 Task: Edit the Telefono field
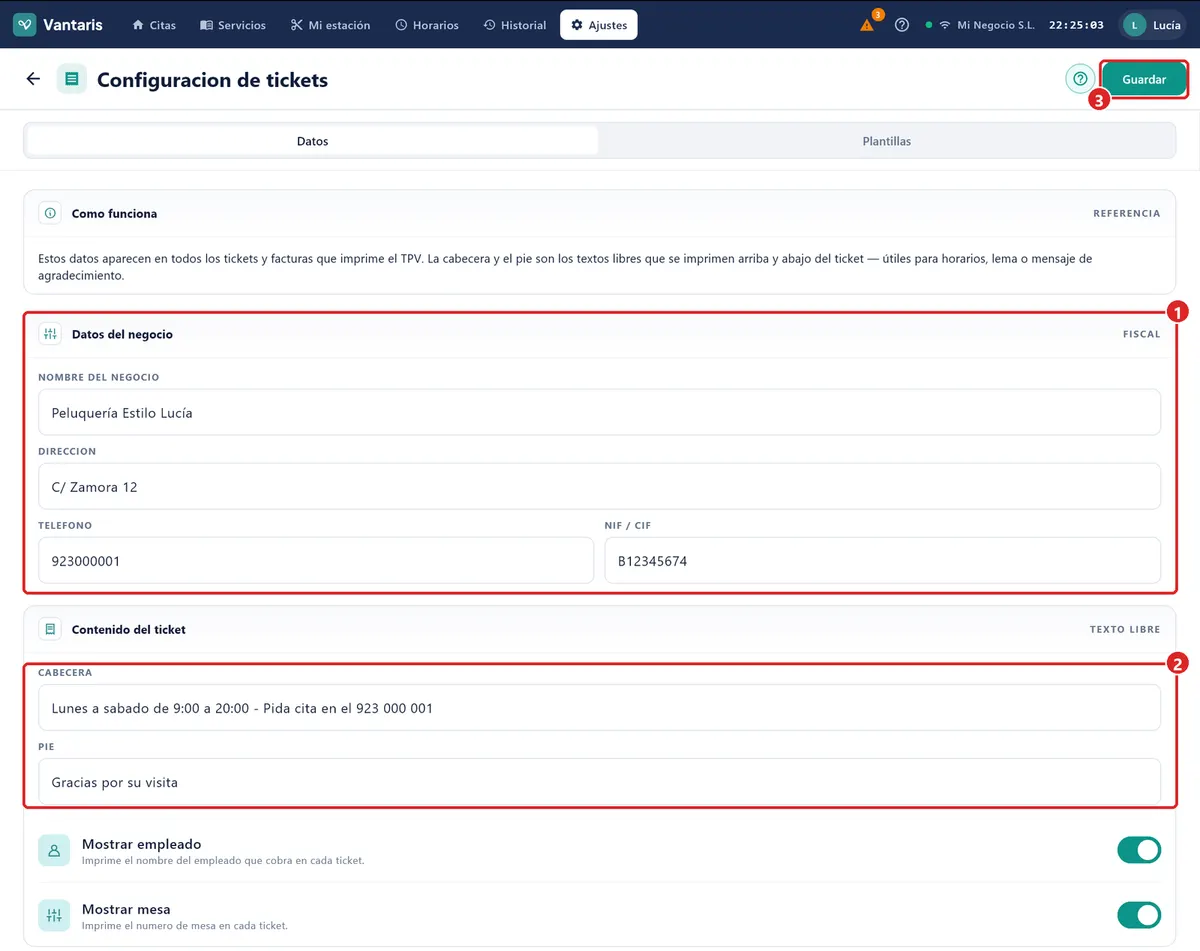pyautogui.click(x=316, y=560)
